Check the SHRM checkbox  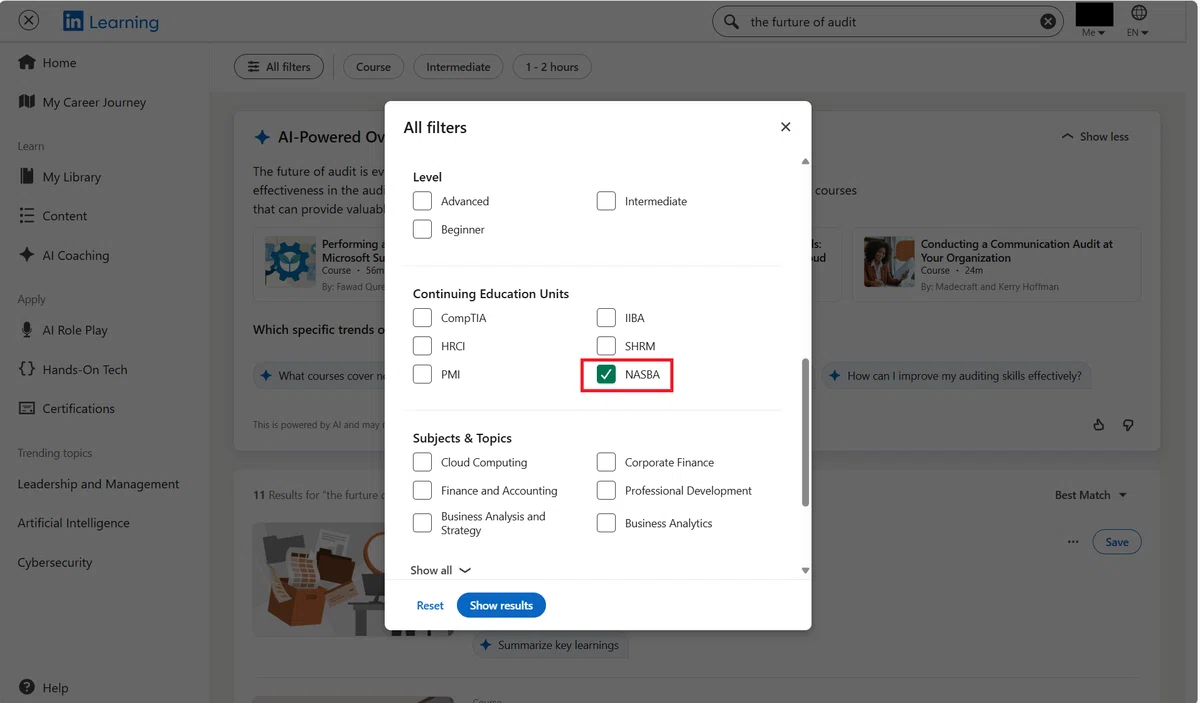[606, 346]
